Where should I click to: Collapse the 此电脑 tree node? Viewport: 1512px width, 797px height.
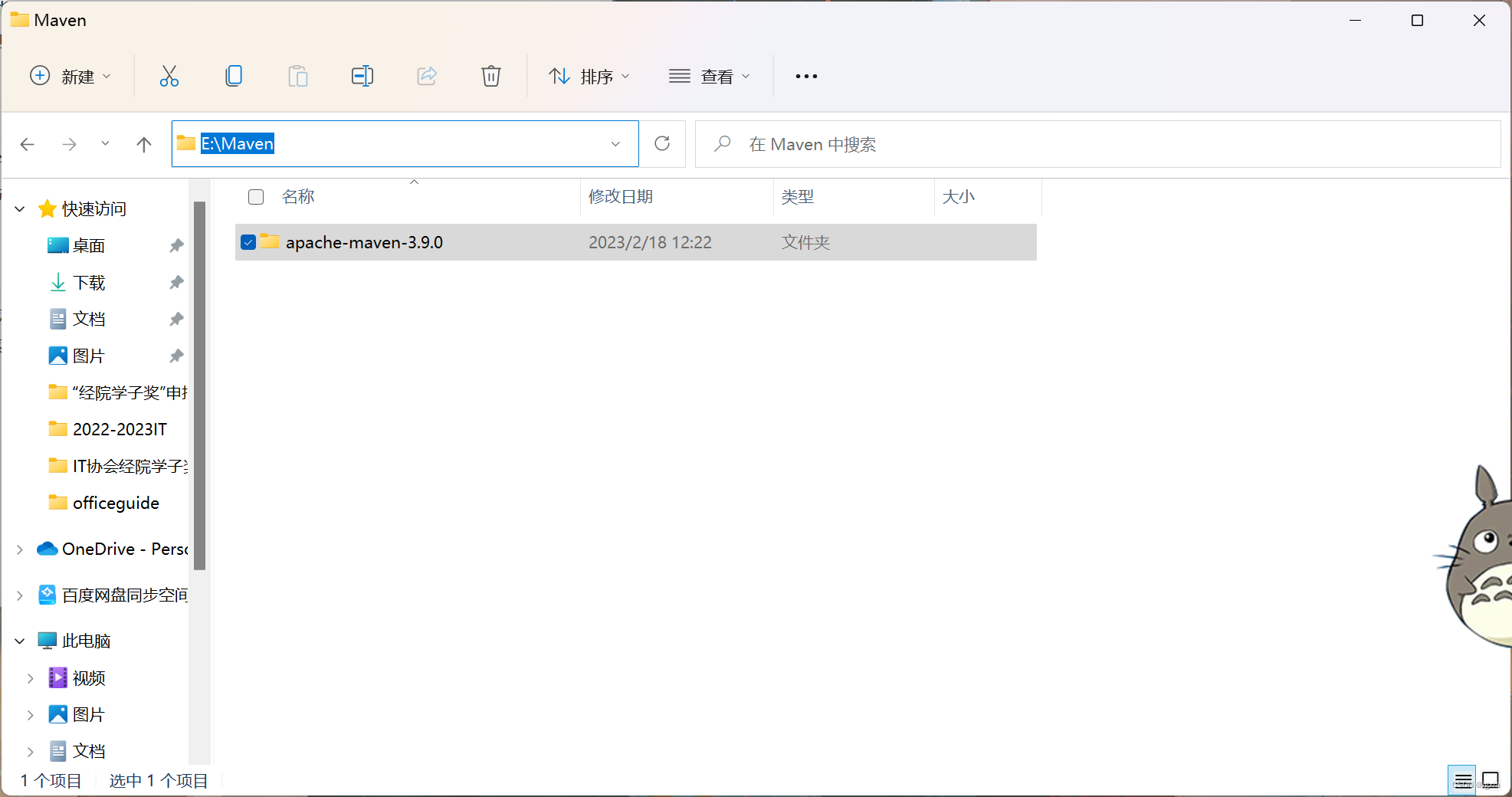click(20, 641)
